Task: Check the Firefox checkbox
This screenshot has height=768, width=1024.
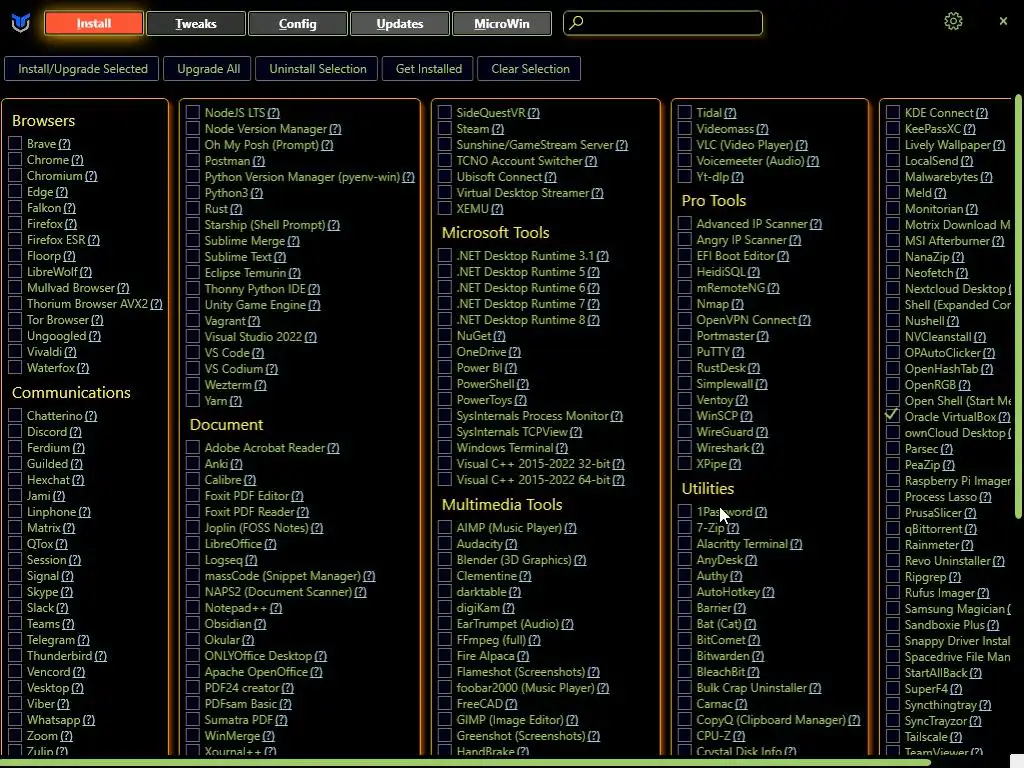Action: pyautogui.click(x=15, y=224)
